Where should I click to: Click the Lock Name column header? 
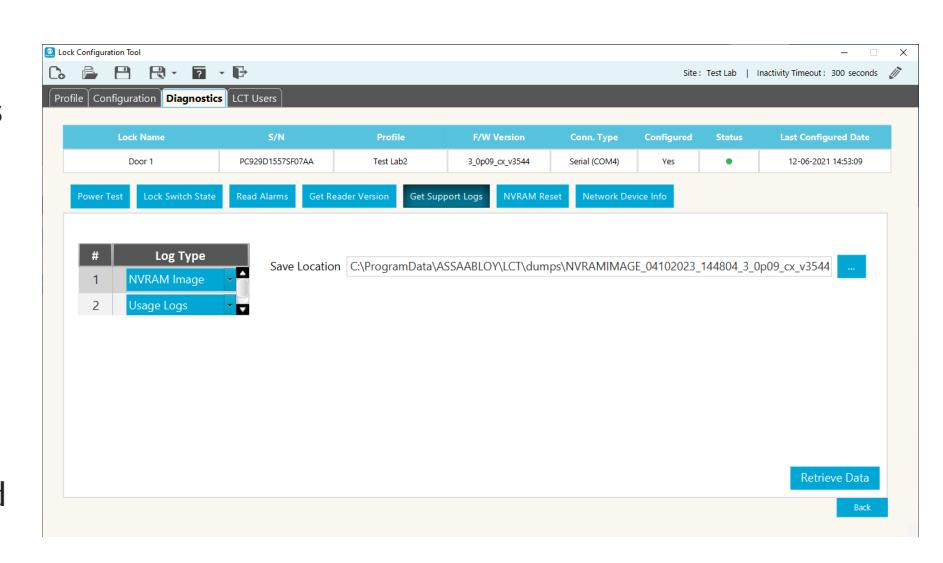coord(141,137)
